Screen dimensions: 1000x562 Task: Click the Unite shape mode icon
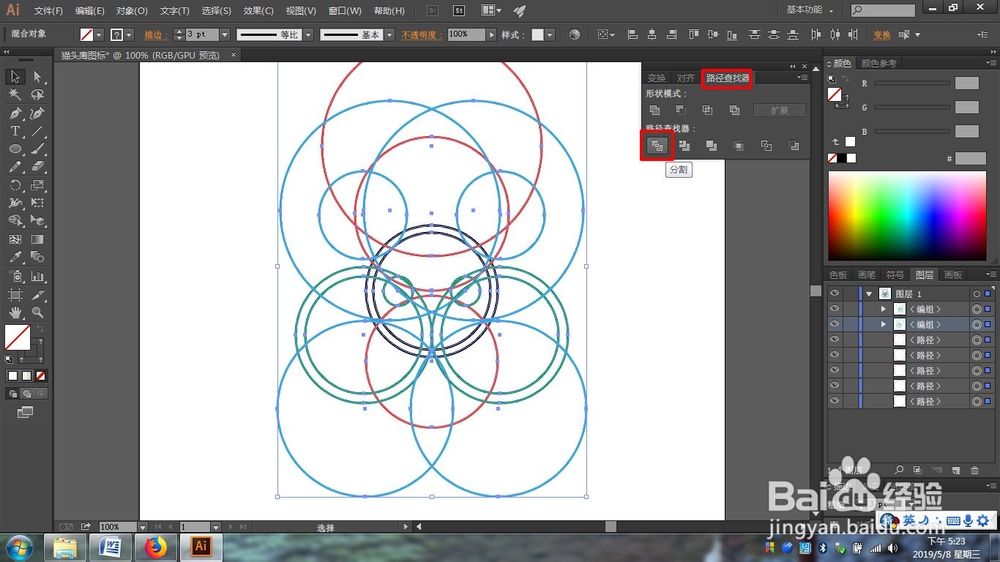[x=654, y=110]
